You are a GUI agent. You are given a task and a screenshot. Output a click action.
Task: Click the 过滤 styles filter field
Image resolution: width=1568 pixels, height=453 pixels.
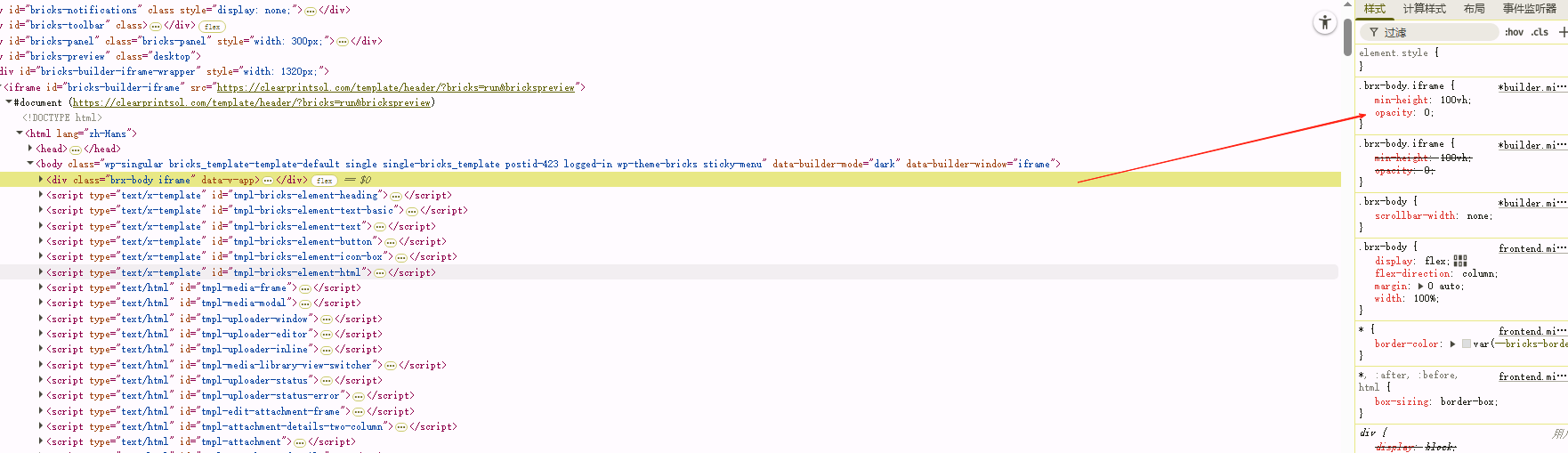(1431, 33)
